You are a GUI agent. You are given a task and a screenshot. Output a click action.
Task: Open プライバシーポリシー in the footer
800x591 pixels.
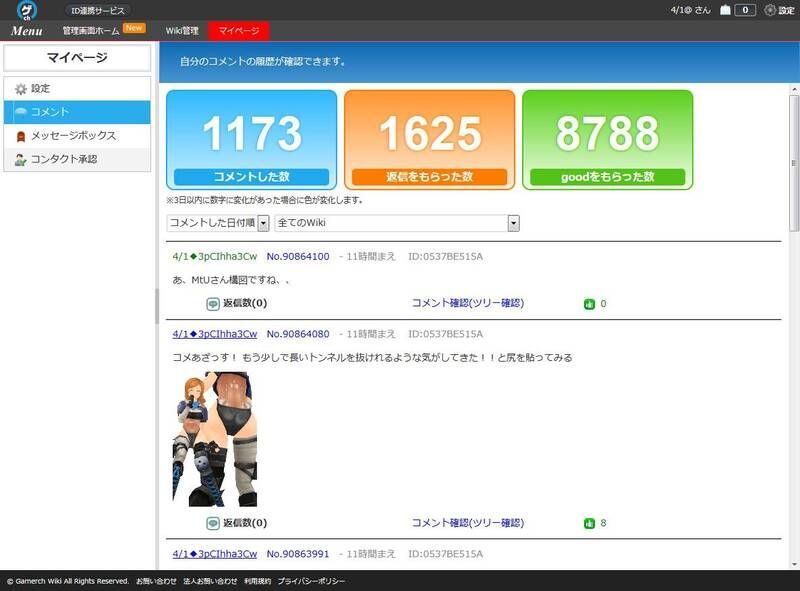pyautogui.click(x=311, y=581)
